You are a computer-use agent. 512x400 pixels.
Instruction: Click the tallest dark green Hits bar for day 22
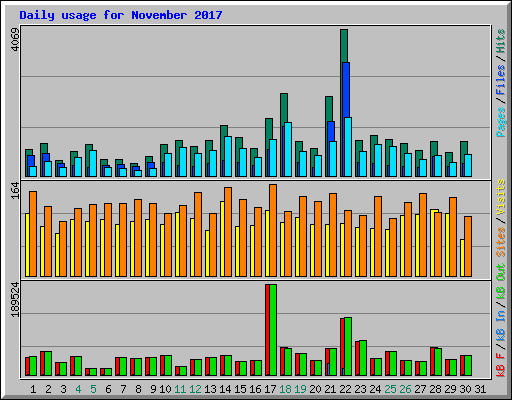344,46
